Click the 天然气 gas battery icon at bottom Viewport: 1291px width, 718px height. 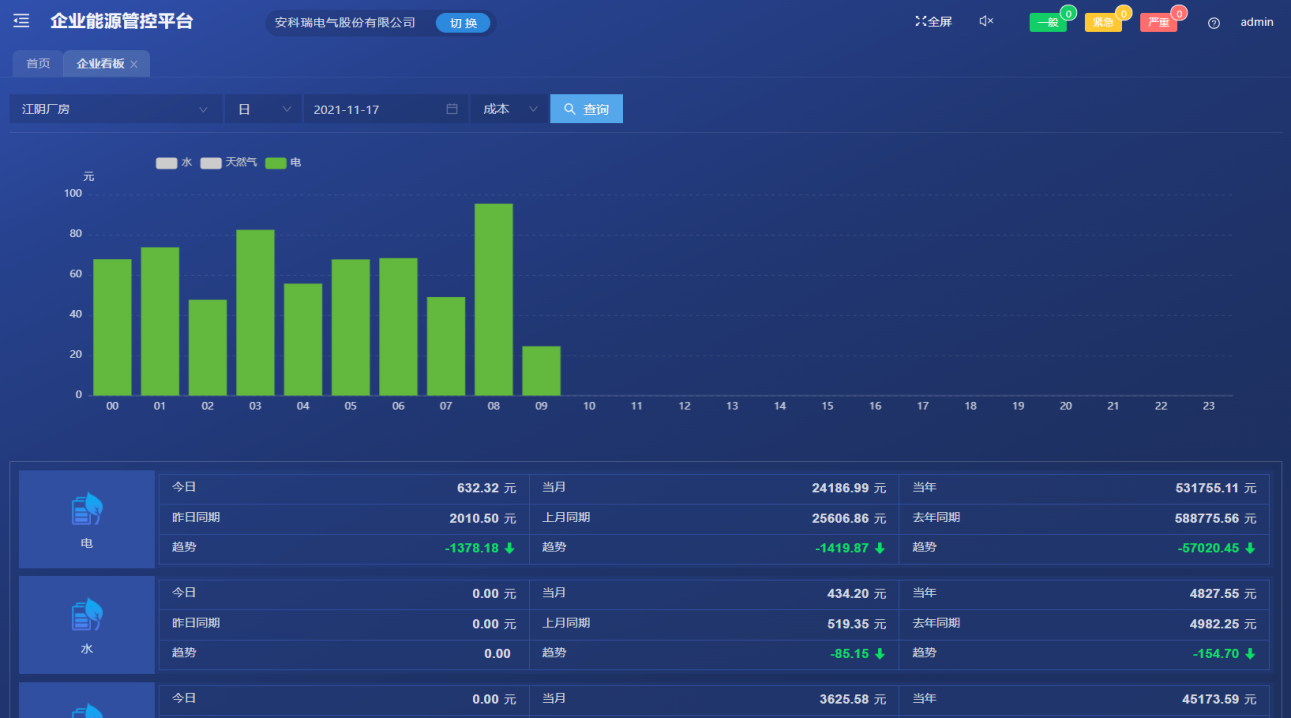pyautogui.click(x=86, y=710)
